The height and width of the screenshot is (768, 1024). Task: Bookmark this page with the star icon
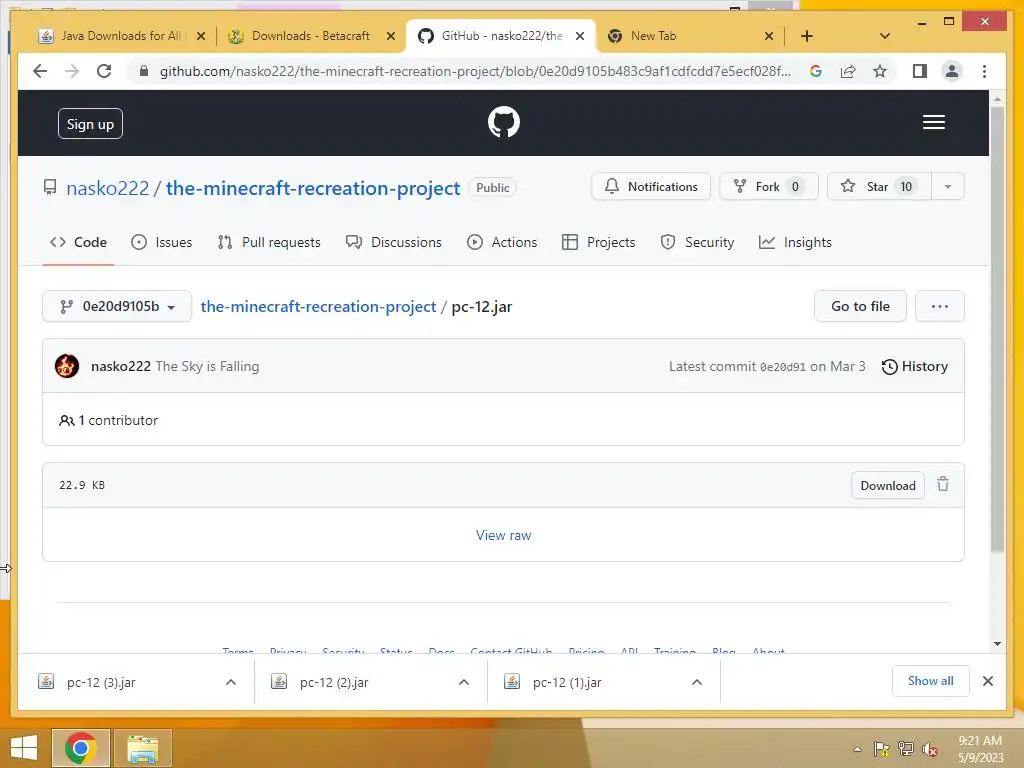tap(880, 71)
